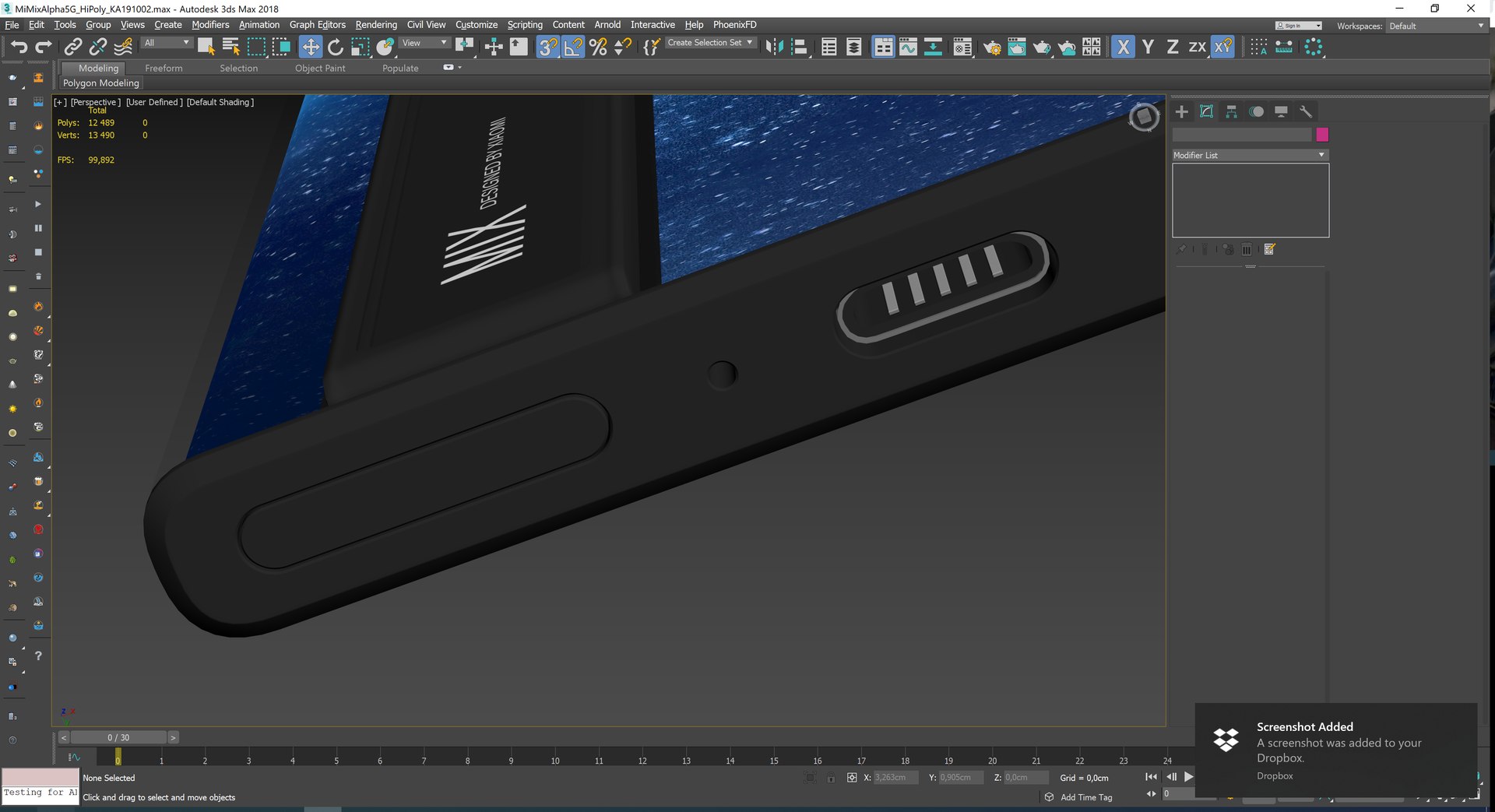Go to Start of animation

point(1151,777)
